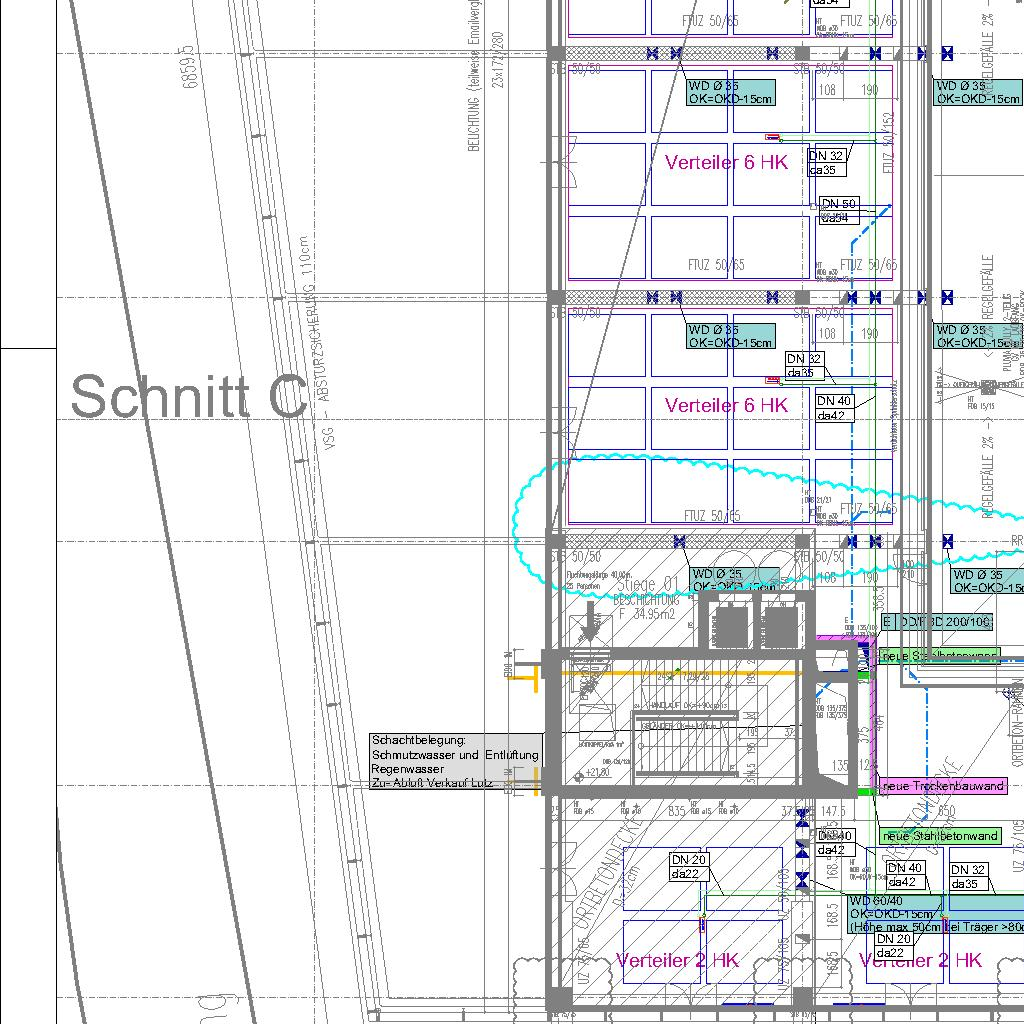Viewport: 1024px width, 1024px height.
Task: Click the 835 dimension below the stairwell
Action: (677, 811)
